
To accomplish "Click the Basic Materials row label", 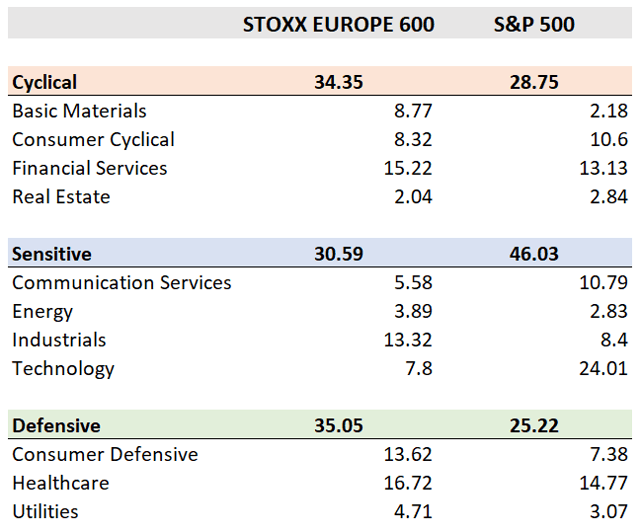I will pyautogui.click(x=79, y=111).
